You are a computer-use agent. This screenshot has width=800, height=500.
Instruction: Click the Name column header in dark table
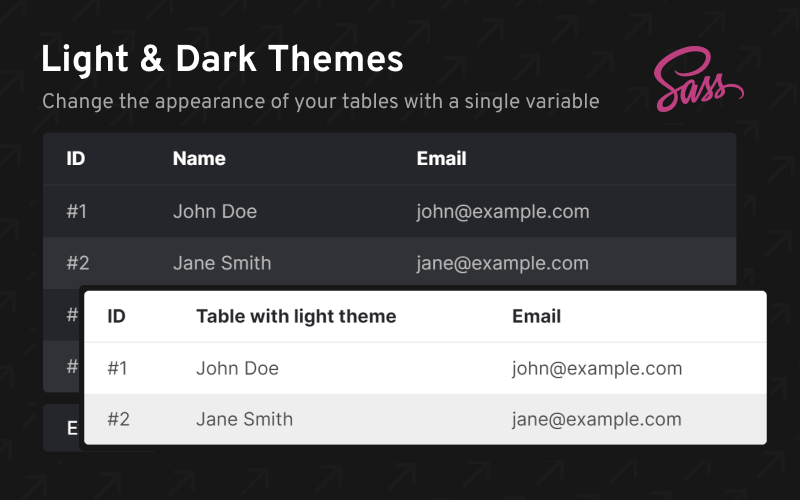point(199,158)
